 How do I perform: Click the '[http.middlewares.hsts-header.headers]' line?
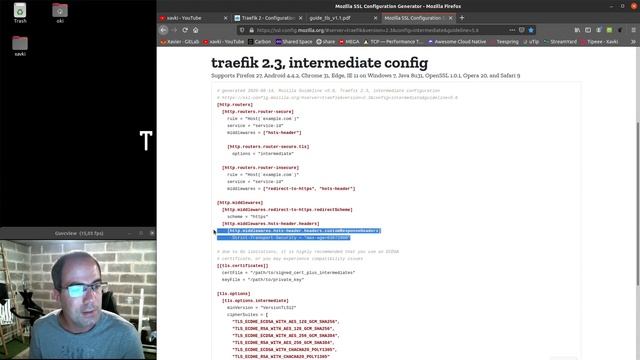(x=271, y=224)
